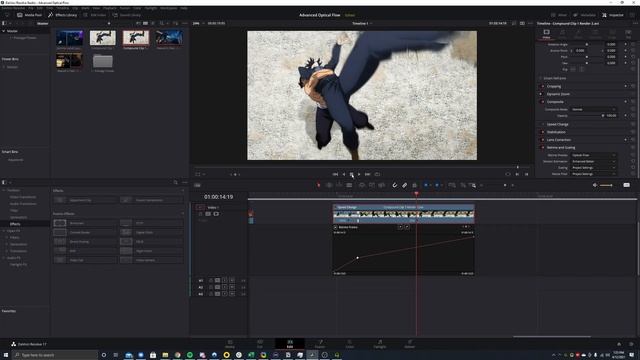This screenshot has width=640, height=360.
Task: Play the timeline in reverse
Action: click(x=344, y=174)
